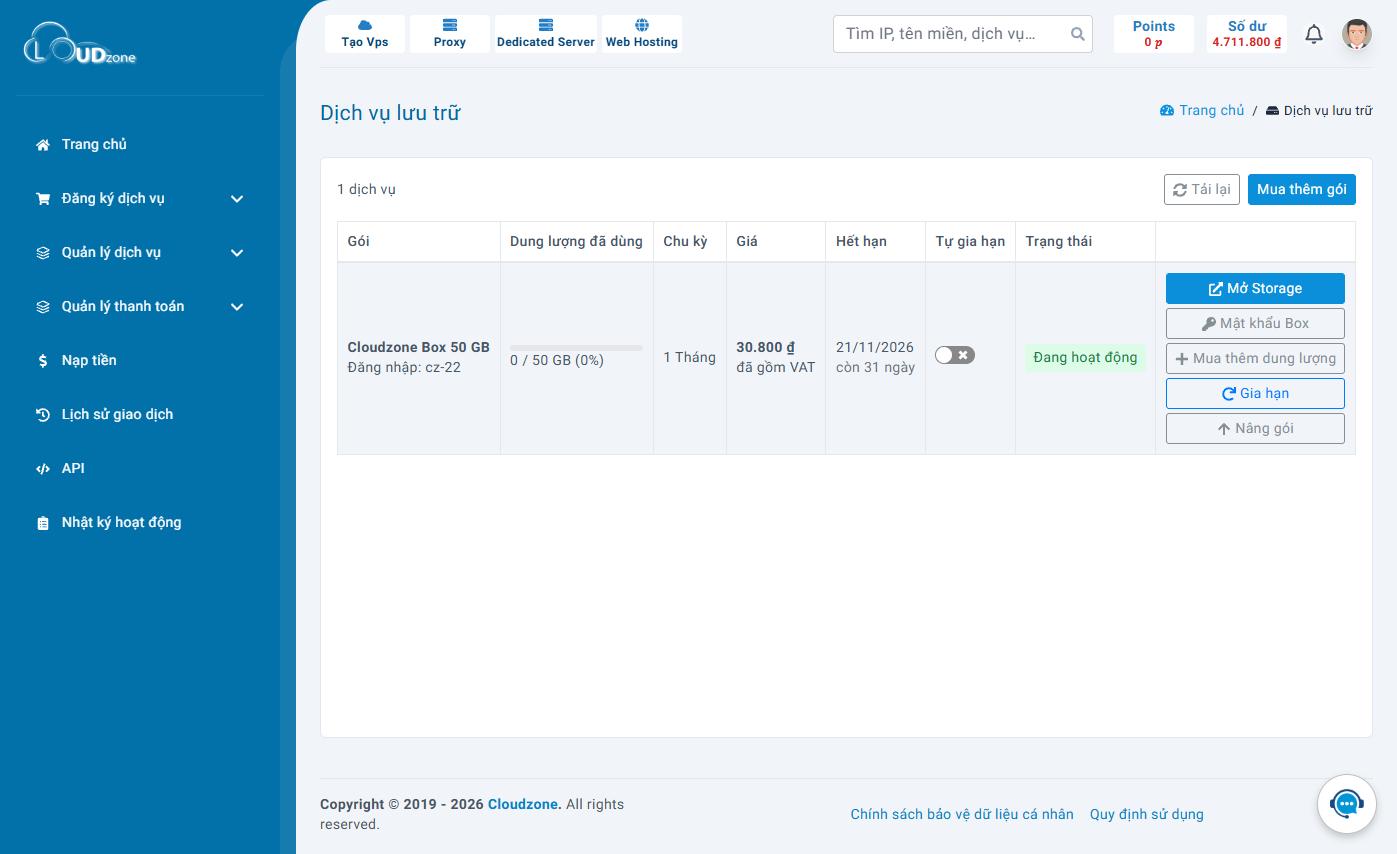This screenshot has height=854, width=1397.
Task: Click the Nâng gói upgrade button
Action: [1255, 428]
